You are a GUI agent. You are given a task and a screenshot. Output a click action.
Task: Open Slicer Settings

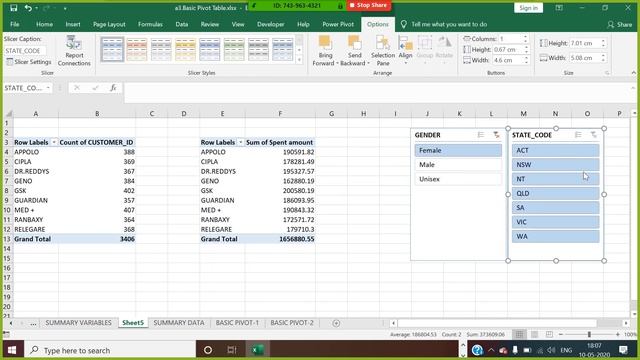click(x=29, y=62)
